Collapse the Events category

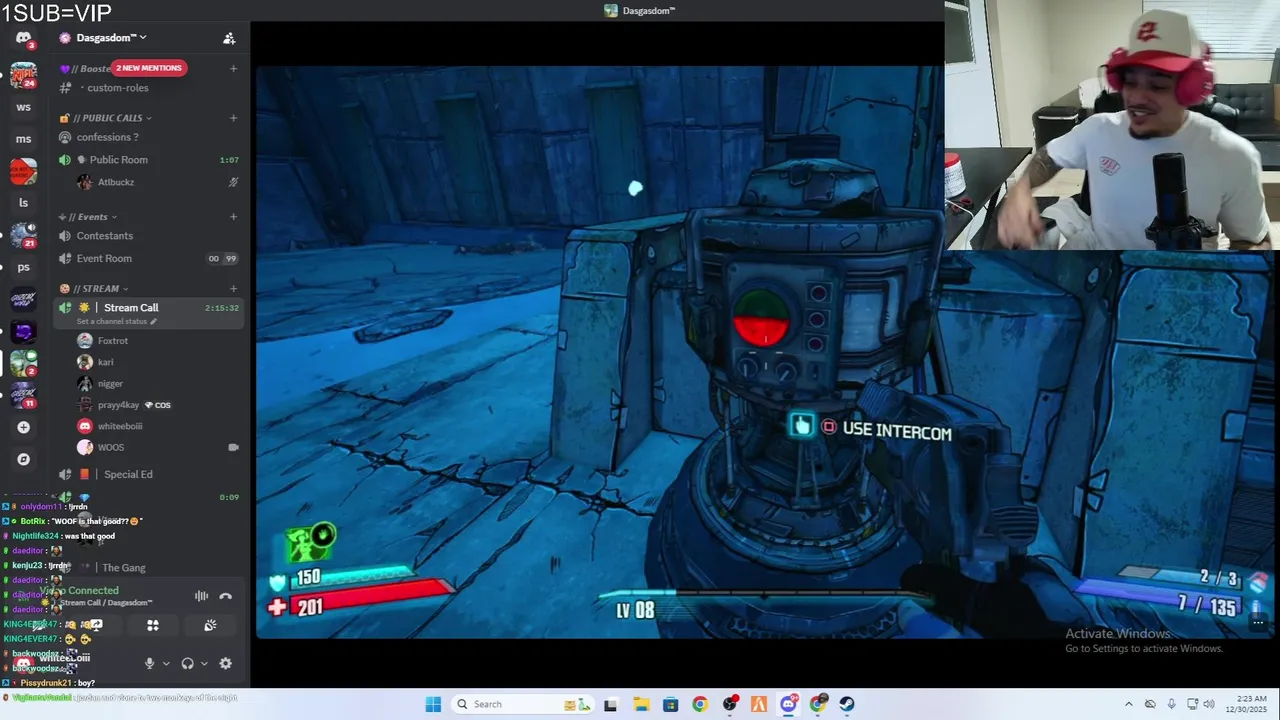pyautogui.click(x=93, y=217)
